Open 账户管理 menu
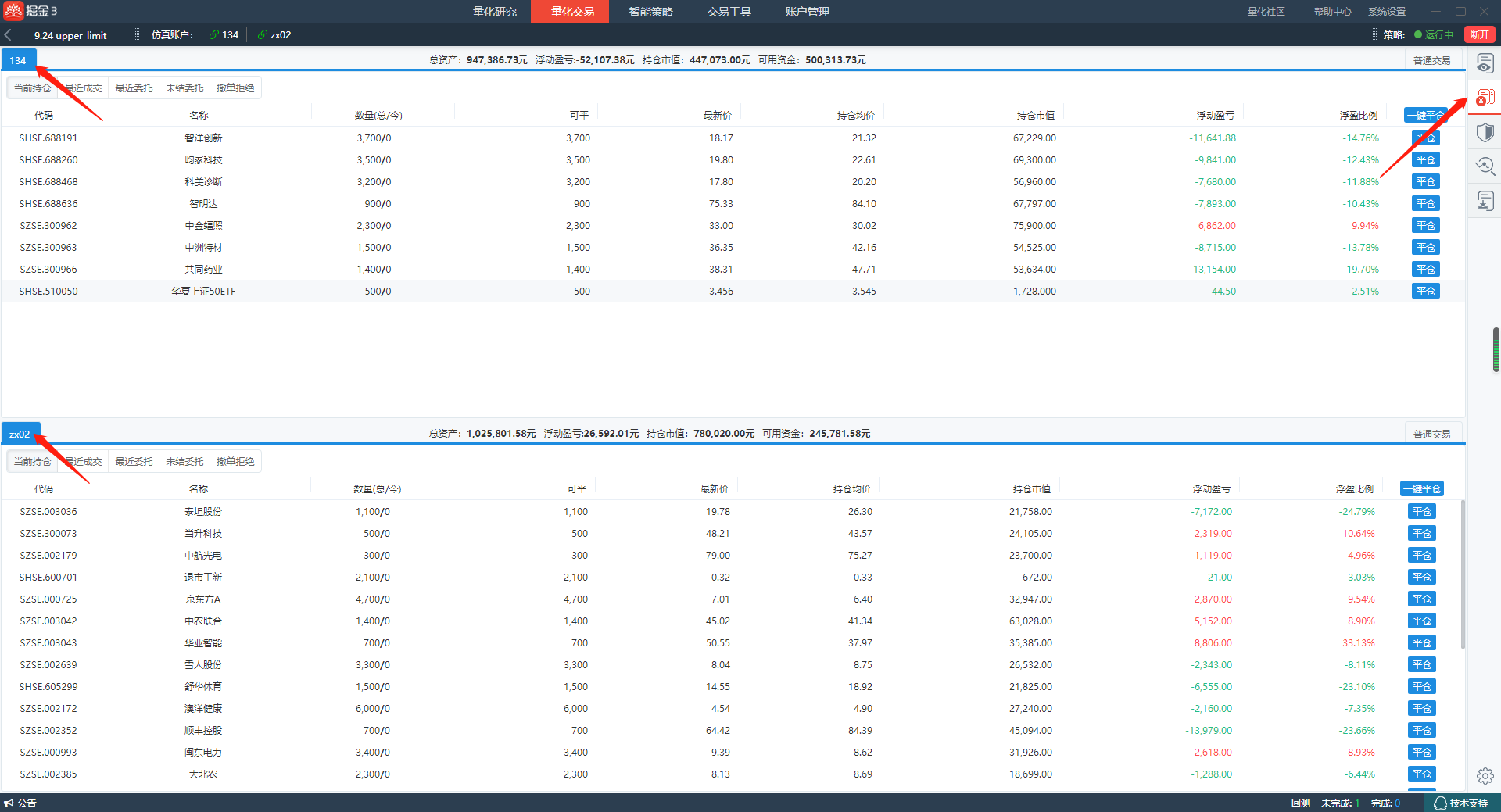 point(807,12)
